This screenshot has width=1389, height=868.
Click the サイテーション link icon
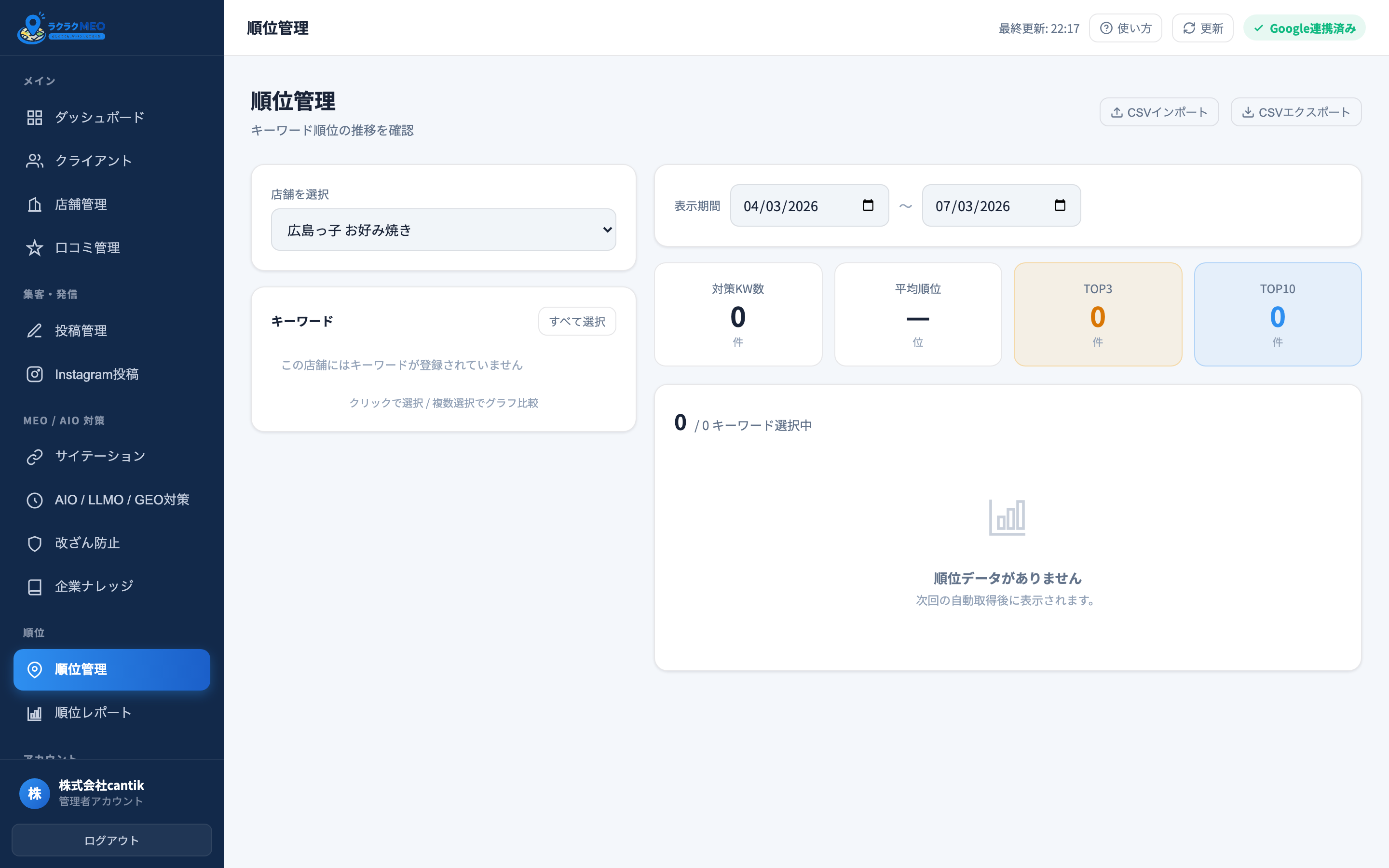point(34,456)
